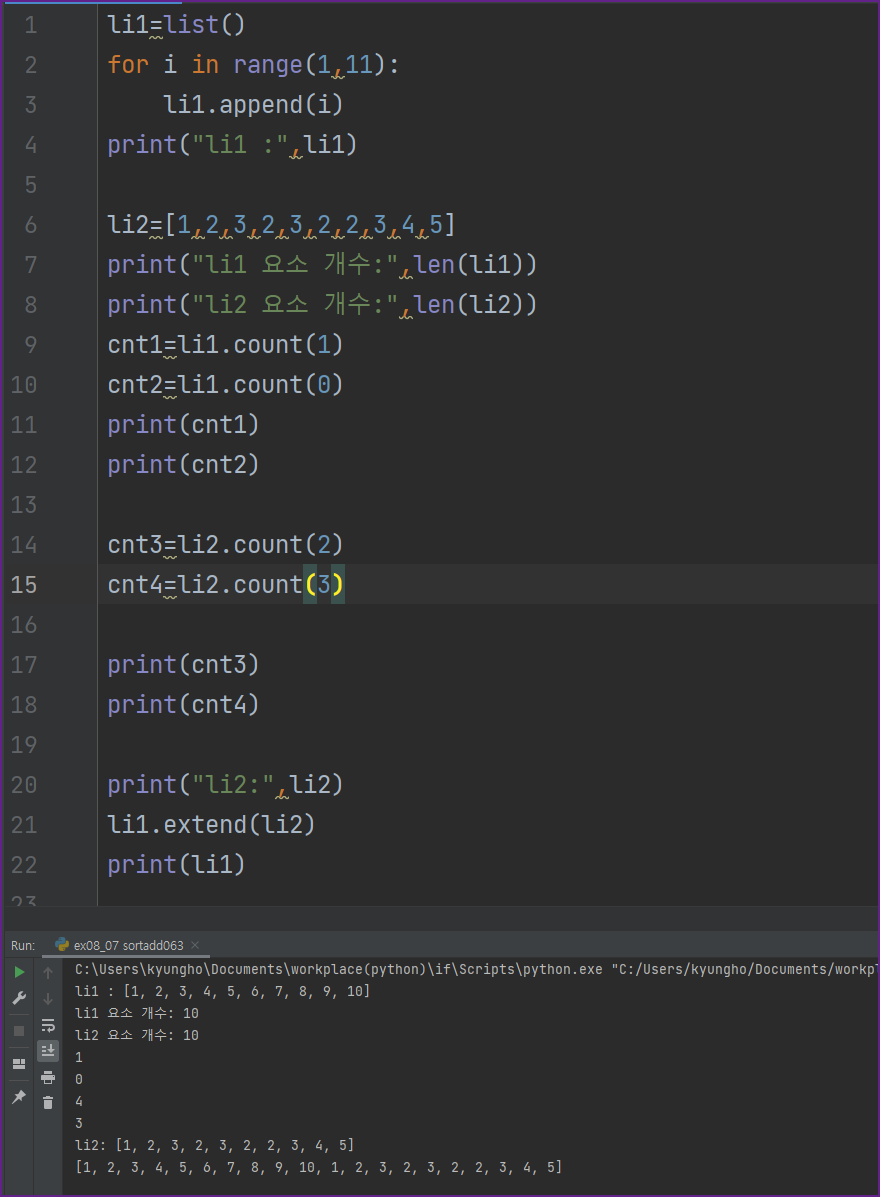Open run configuration via wrench icon

pyautogui.click(x=20, y=999)
